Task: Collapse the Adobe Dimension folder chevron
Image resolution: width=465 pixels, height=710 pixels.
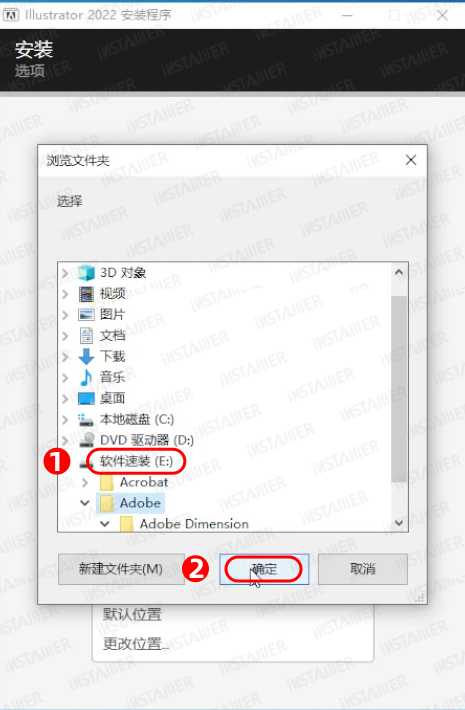Action: 105,524
